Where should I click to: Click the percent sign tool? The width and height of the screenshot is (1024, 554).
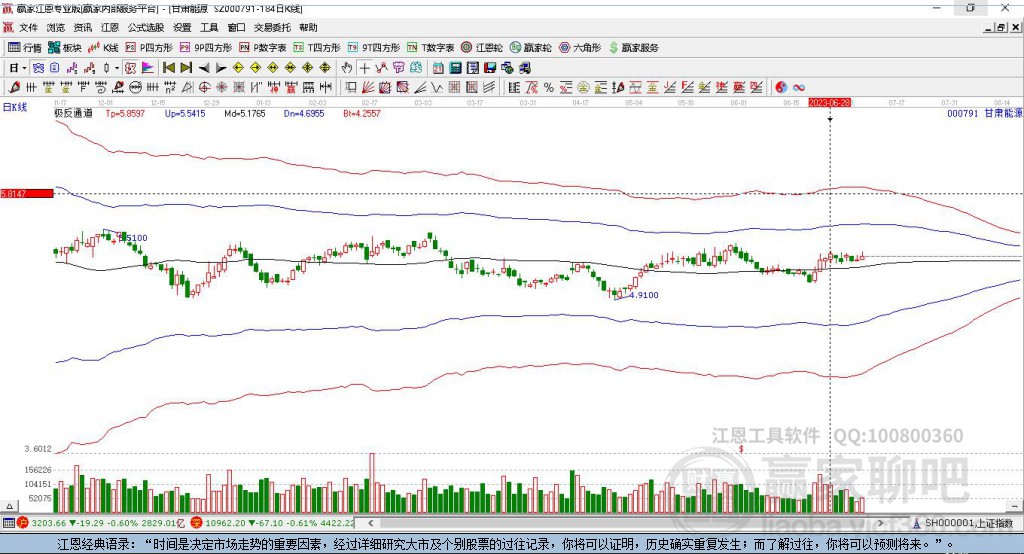click(549, 88)
